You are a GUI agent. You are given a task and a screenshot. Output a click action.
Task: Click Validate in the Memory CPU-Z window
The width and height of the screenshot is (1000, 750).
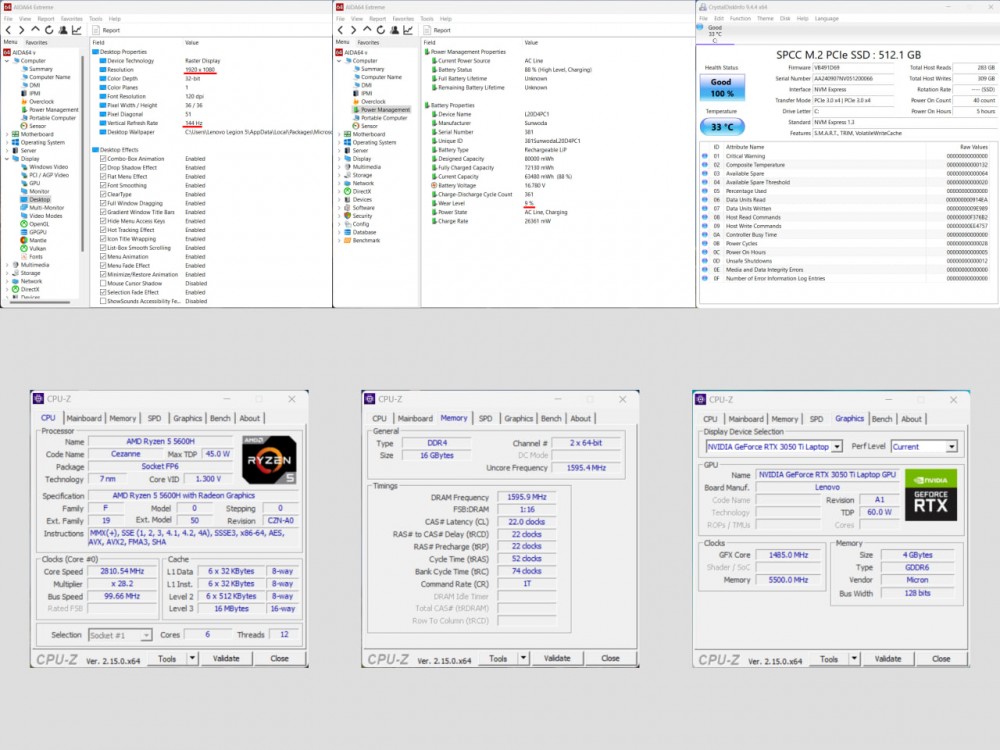(x=557, y=659)
